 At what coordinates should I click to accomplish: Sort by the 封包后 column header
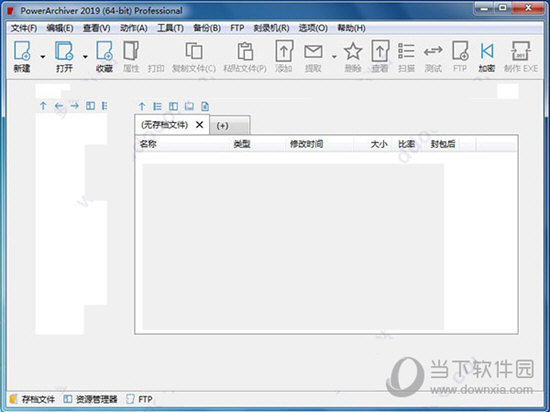(443, 144)
